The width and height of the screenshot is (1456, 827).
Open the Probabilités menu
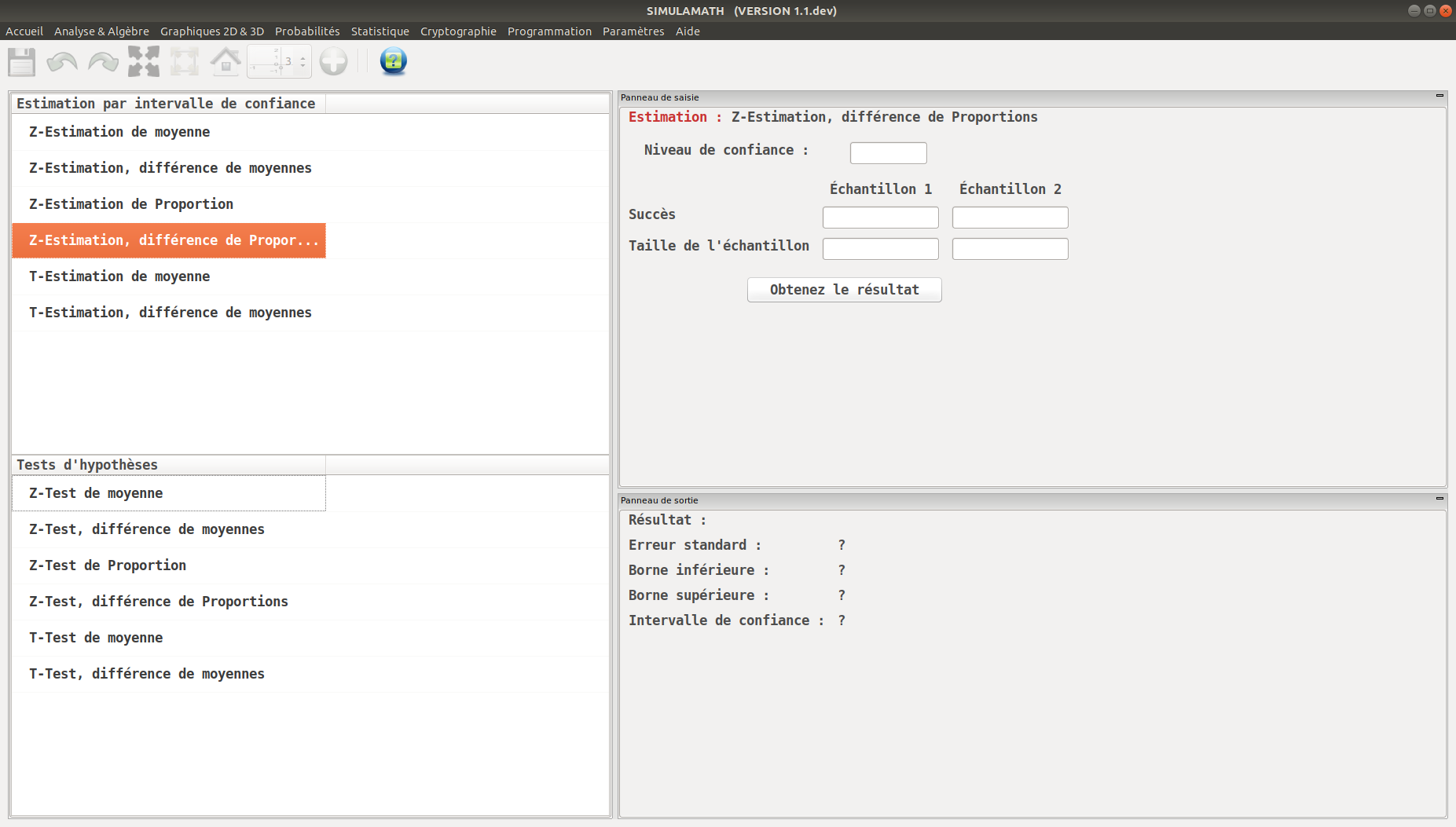click(x=307, y=31)
